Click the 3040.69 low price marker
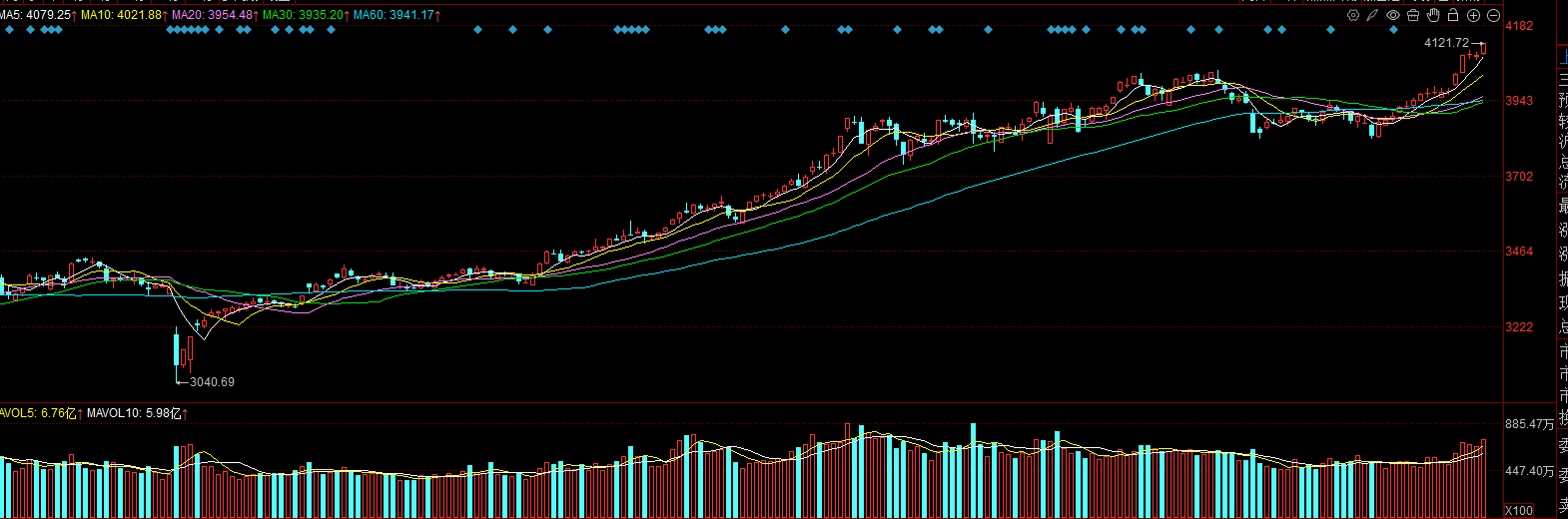This screenshot has height=519, width=1568. [212, 382]
